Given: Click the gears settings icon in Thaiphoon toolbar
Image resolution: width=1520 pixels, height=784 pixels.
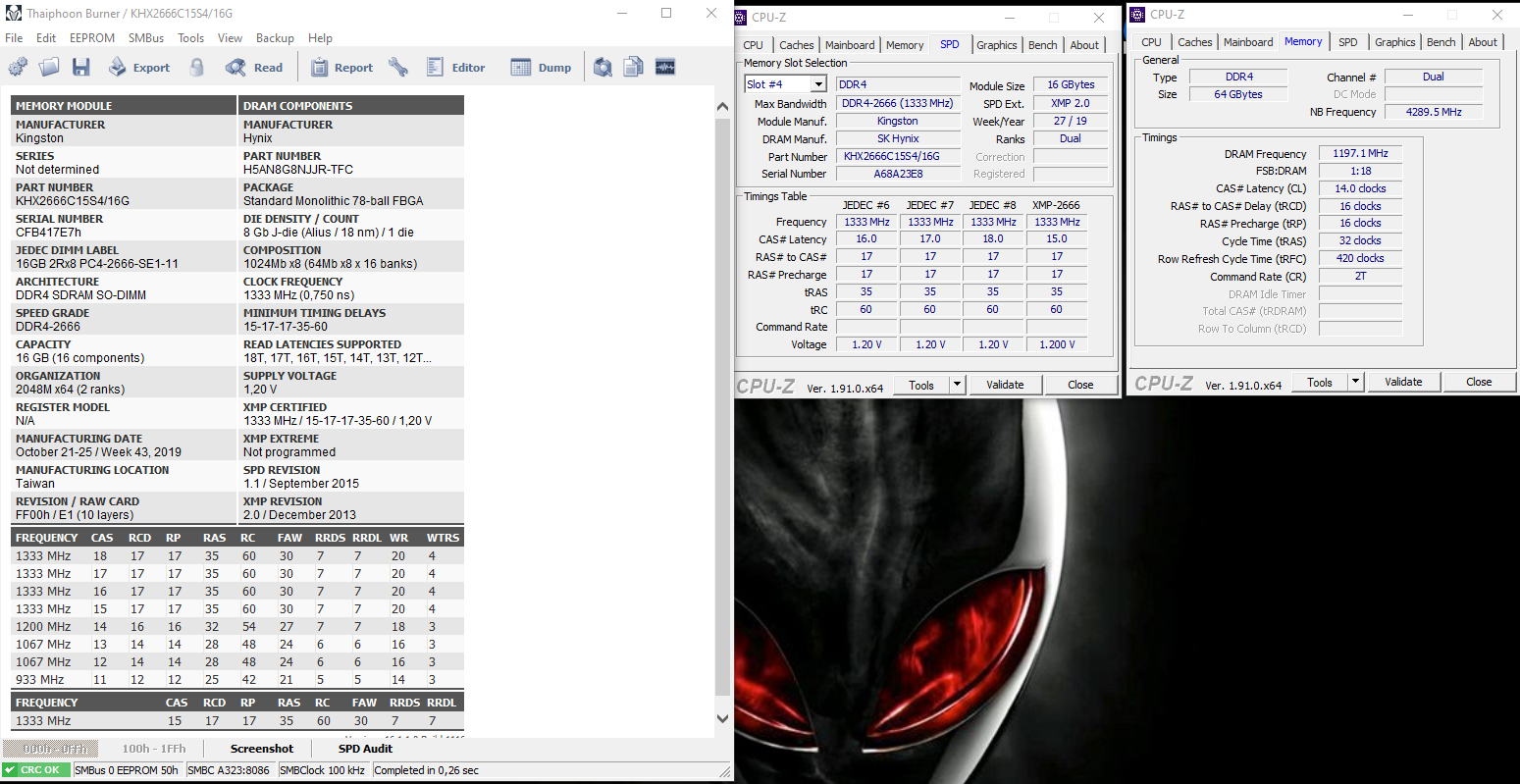Looking at the screenshot, I should click(18, 68).
